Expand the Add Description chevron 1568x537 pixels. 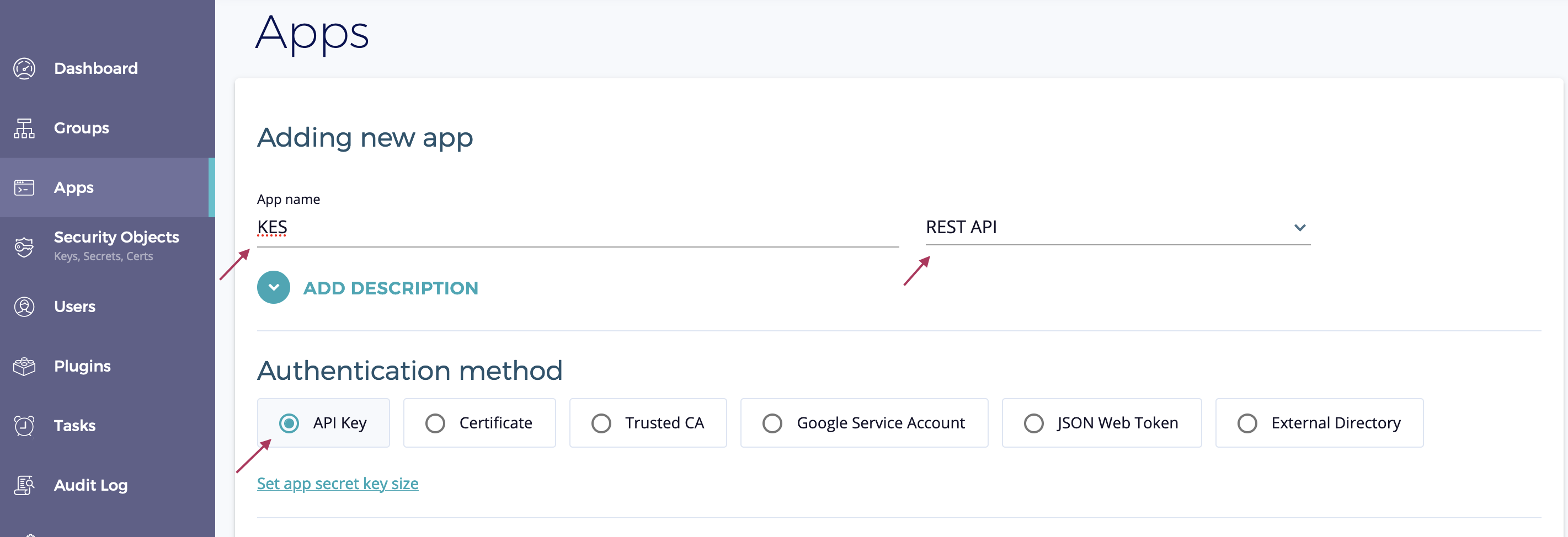[x=273, y=288]
